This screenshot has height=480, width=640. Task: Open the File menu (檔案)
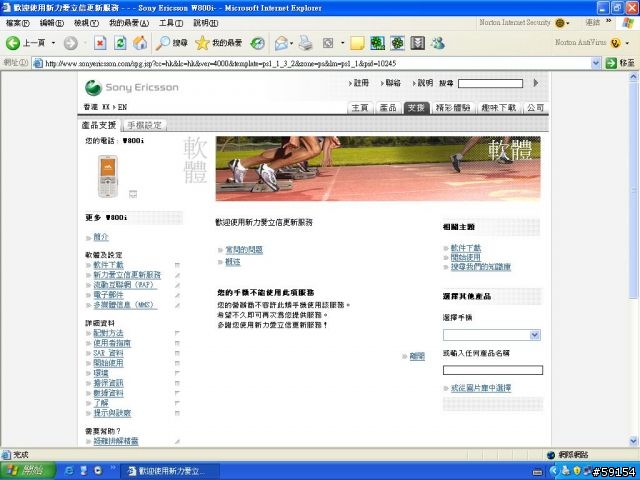[x=18, y=23]
